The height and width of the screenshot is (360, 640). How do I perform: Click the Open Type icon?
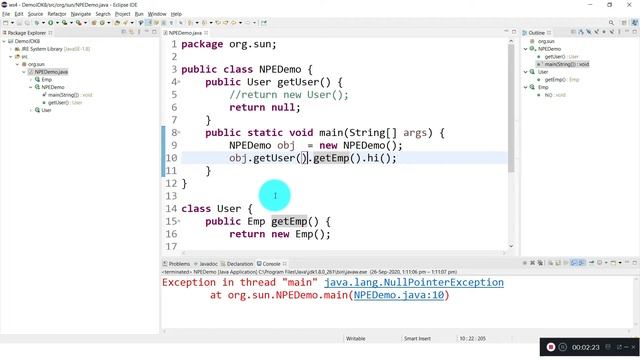(x=117, y=23)
